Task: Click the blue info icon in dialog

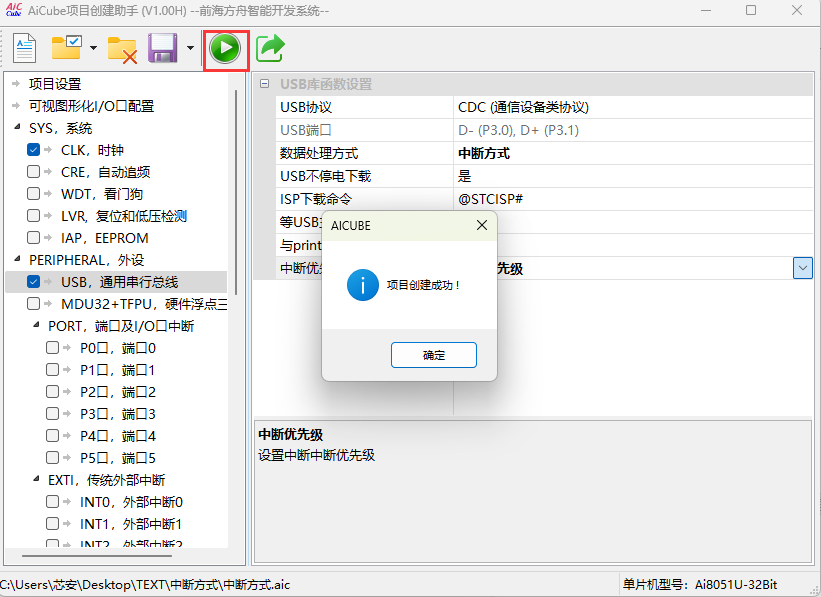Action: [362, 285]
